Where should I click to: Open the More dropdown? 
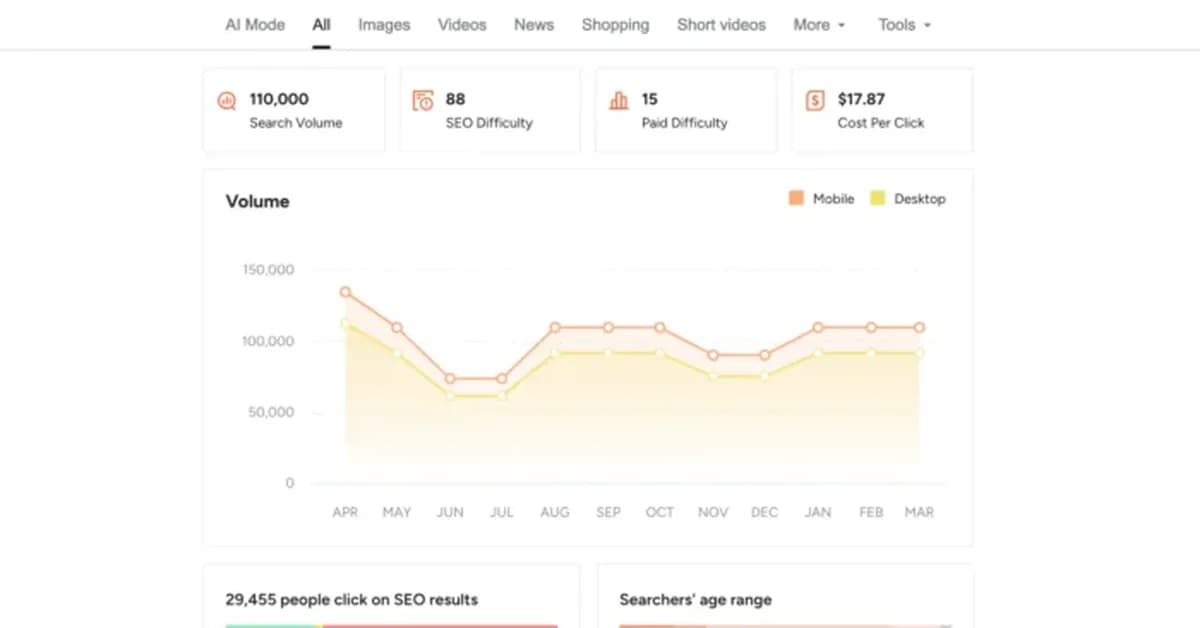819,24
